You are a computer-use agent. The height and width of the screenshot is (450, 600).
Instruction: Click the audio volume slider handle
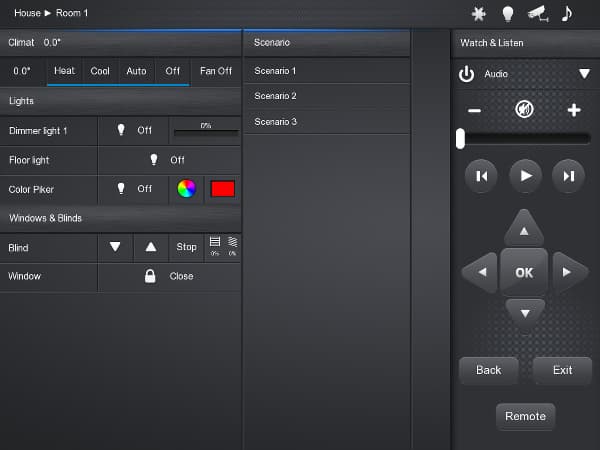pos(460,139)
